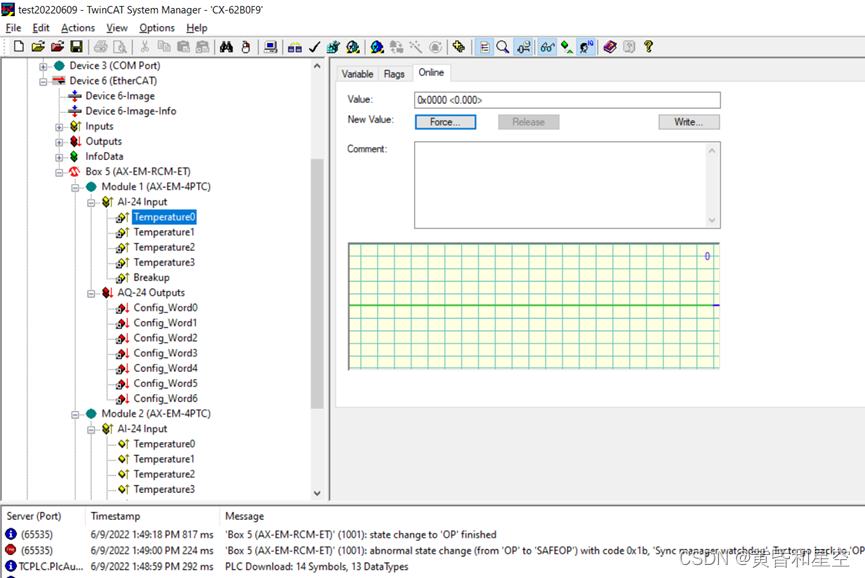Click the Generate Mappings toolbar icon
The height and width of the screenshot is (578, 865).
tap(295, 47)
